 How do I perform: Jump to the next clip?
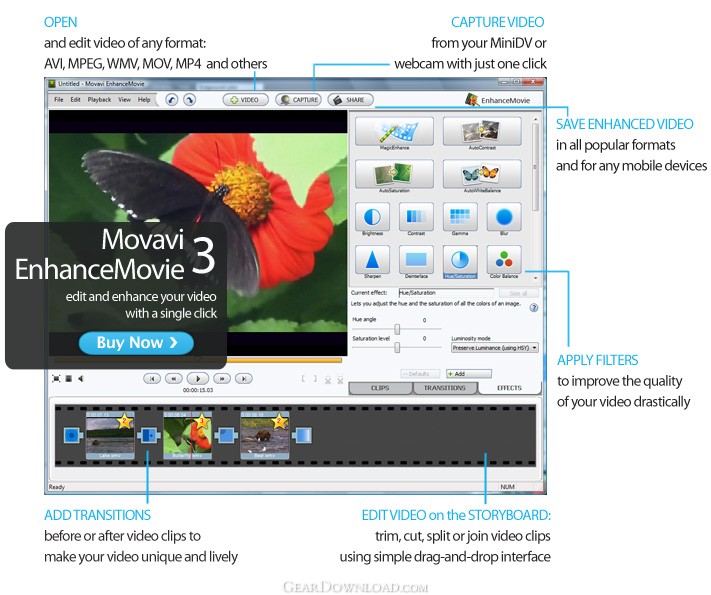[244, 379]
